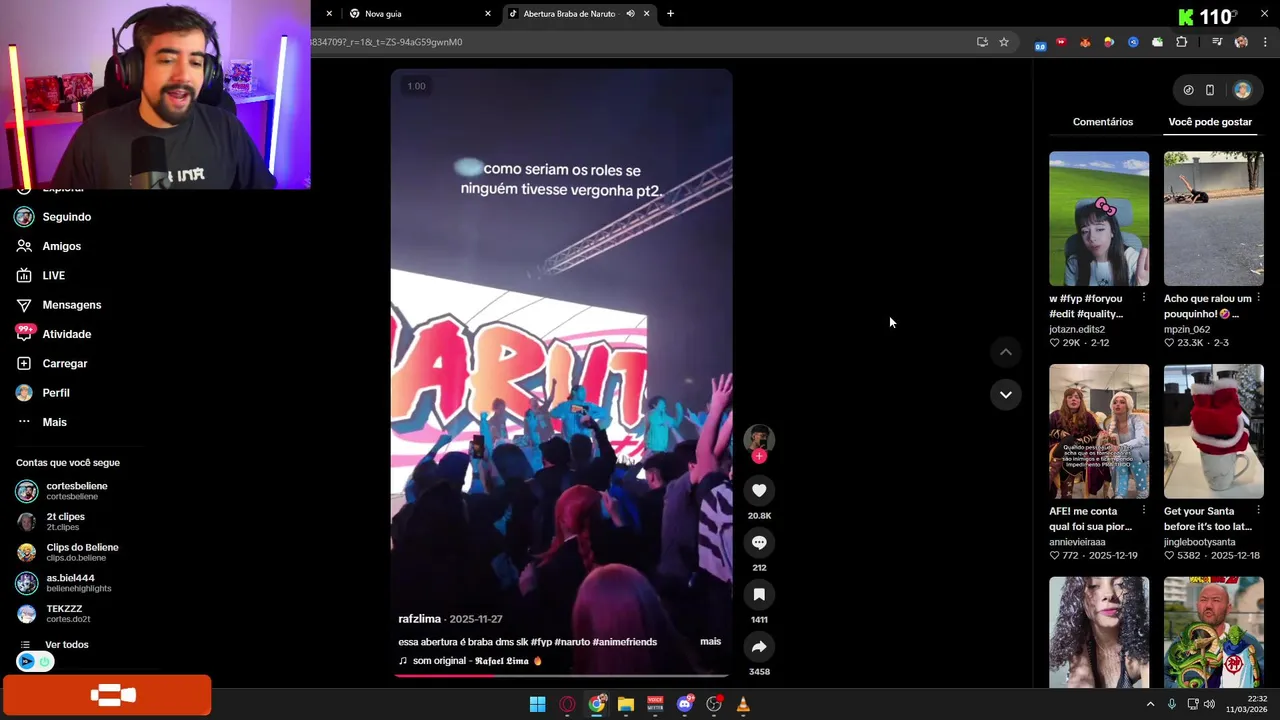Open the Chrome media control icon
1280x720 pixels.
[1217, 42]
